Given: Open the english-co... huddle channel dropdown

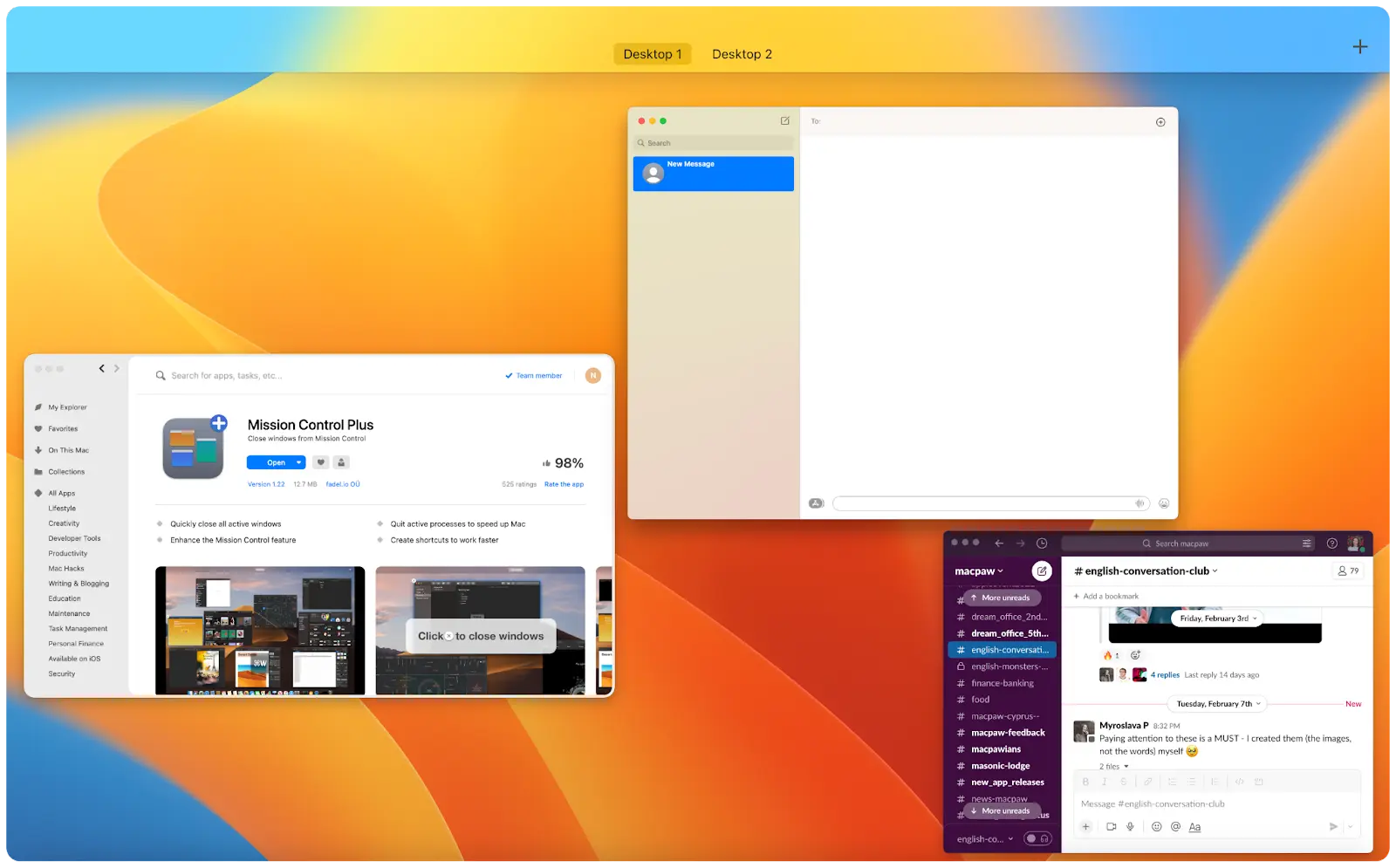Looking at the screenshot, I should (985, 839).
